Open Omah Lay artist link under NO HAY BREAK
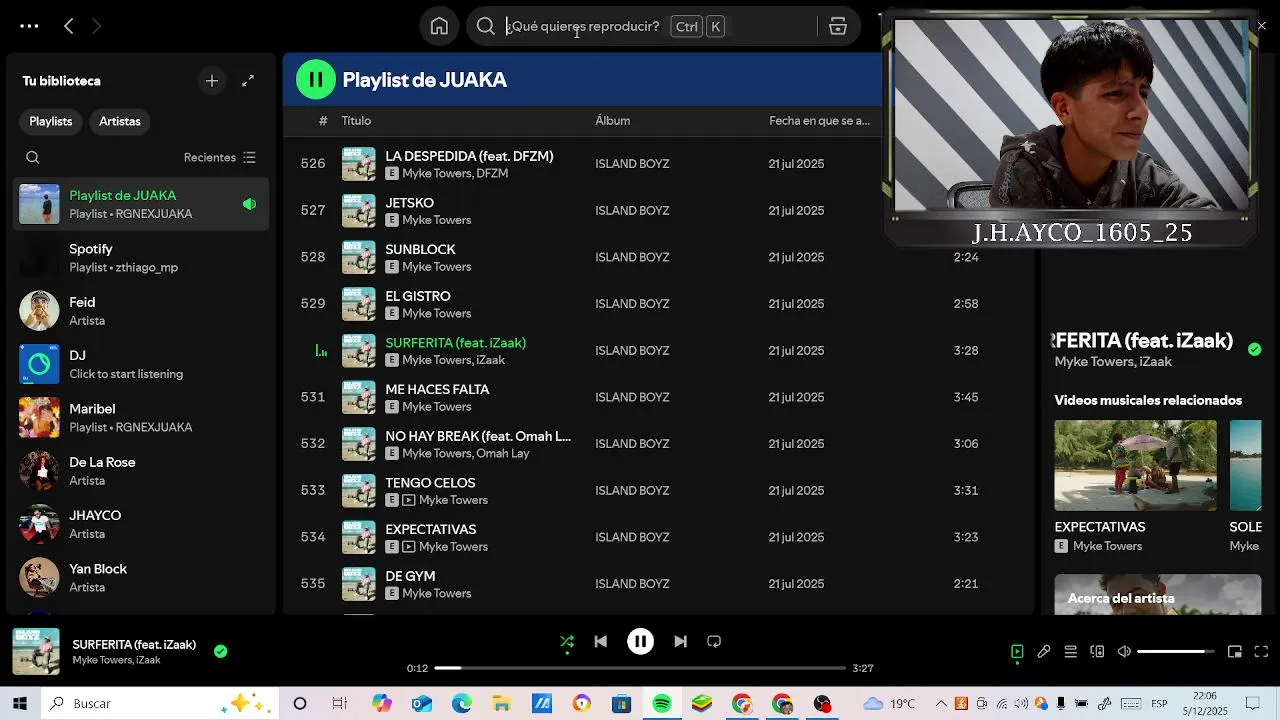The image size is (1280, 720). [x=503, y=453]
